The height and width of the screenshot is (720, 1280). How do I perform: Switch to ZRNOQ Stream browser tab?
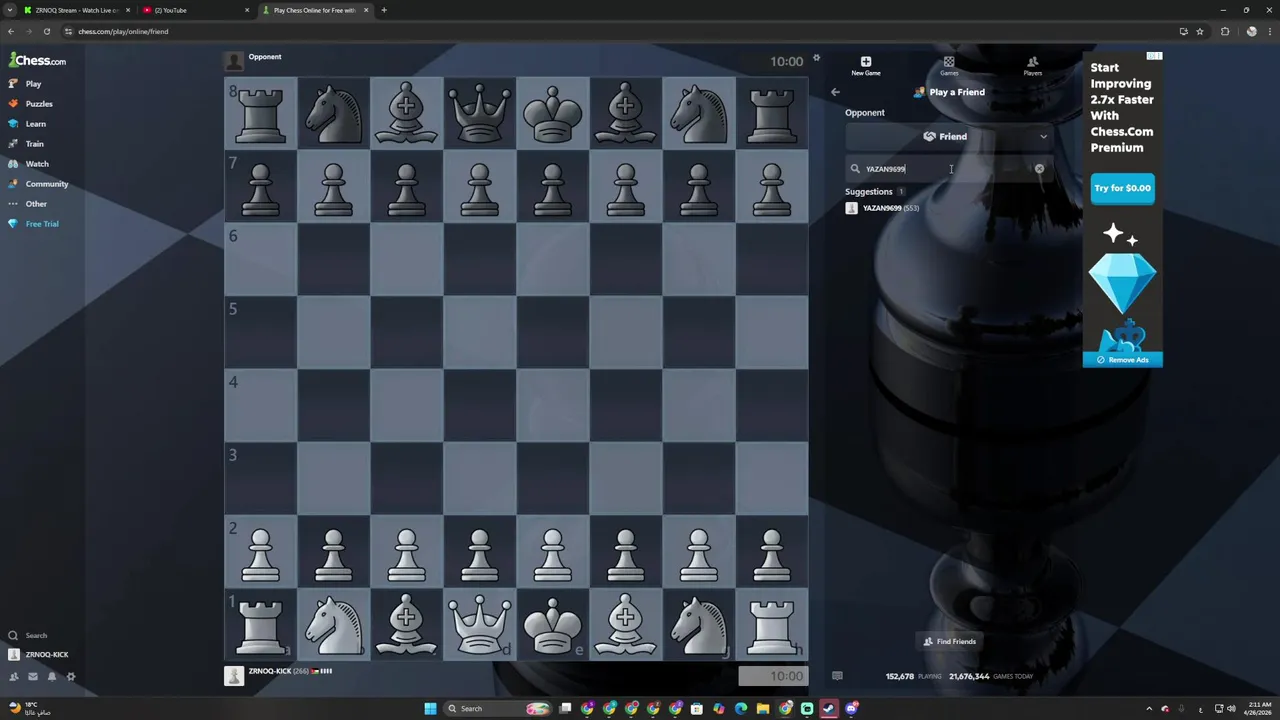pyautogui.click(x=76, y=10)
